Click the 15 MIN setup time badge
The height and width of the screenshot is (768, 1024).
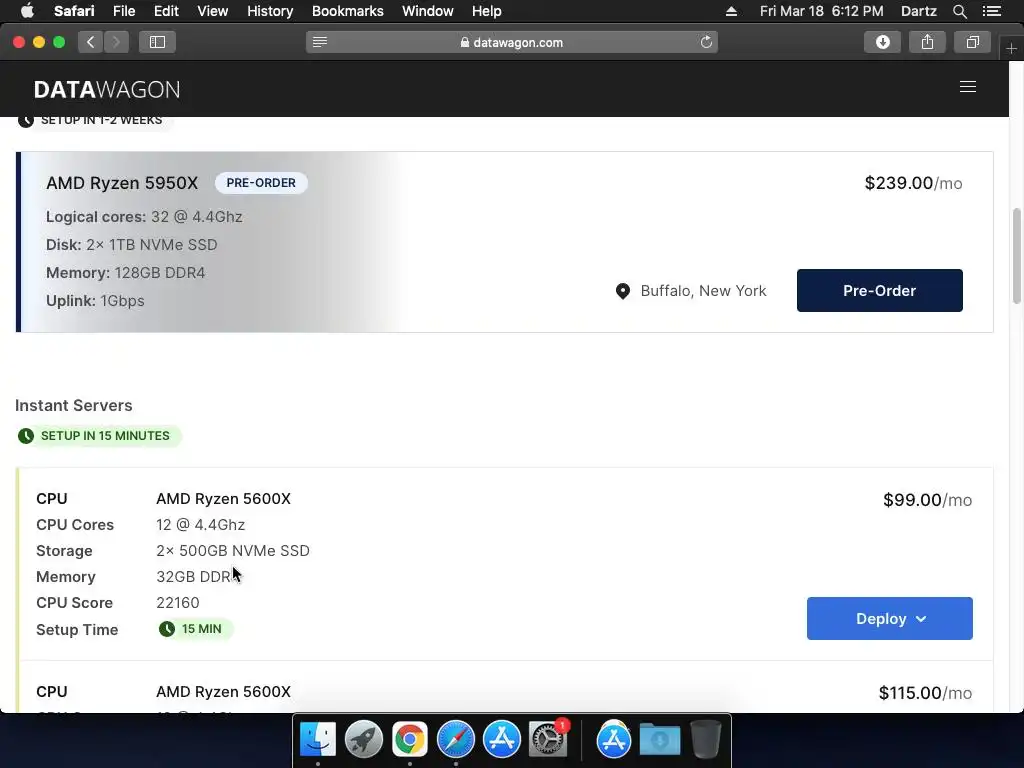[195, 629]
